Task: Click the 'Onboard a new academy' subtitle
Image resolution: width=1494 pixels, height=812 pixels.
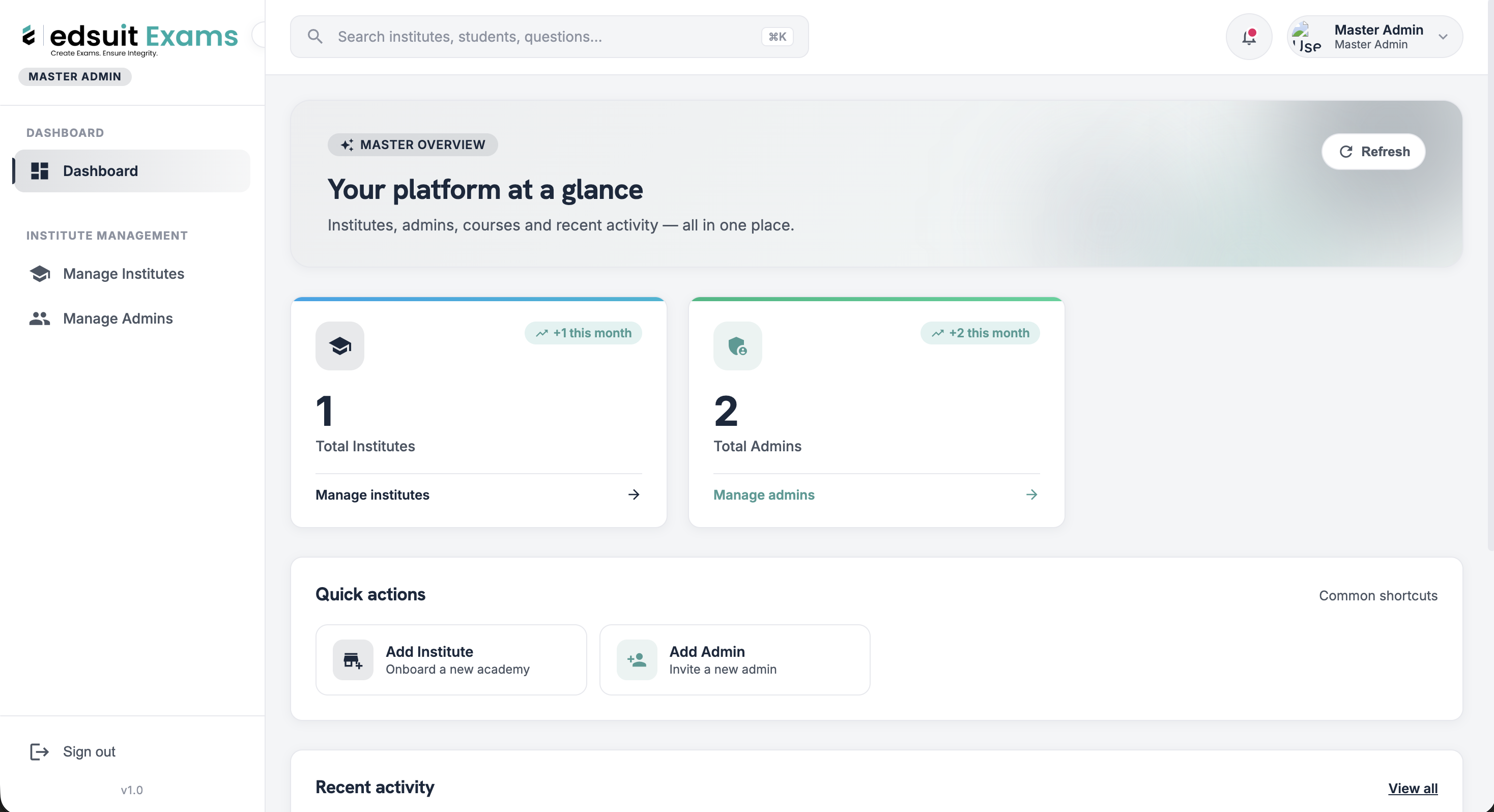Action: pyautogui.click(x=457, y=670)
